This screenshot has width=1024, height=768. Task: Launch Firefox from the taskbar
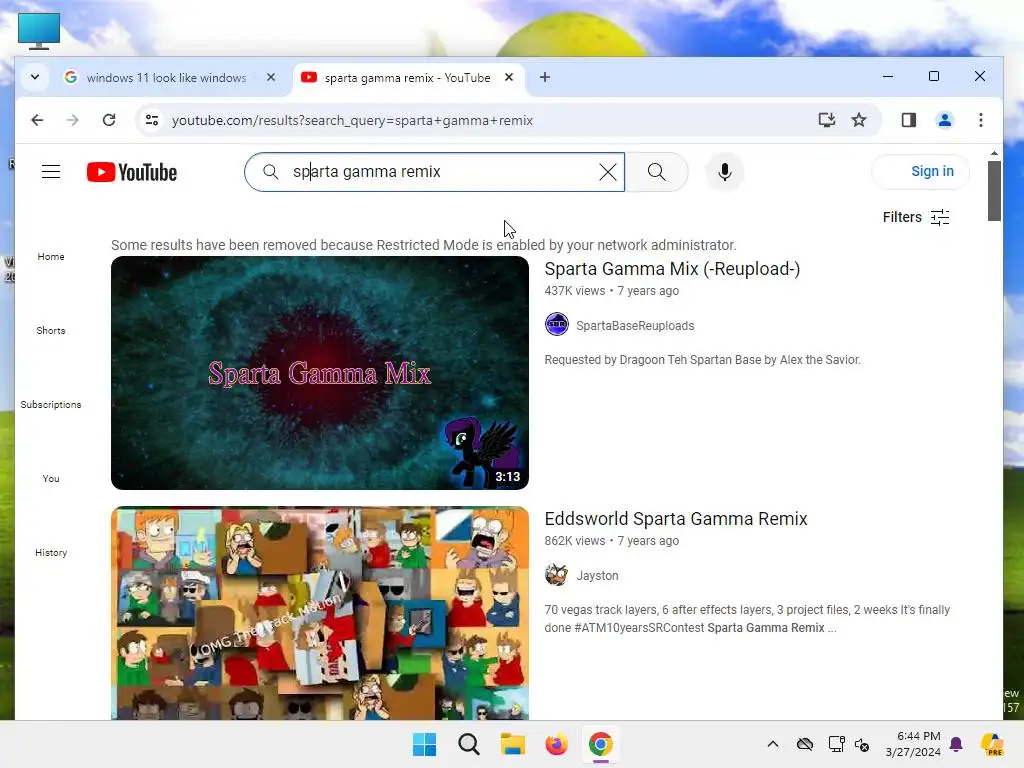tap(556, 744)
